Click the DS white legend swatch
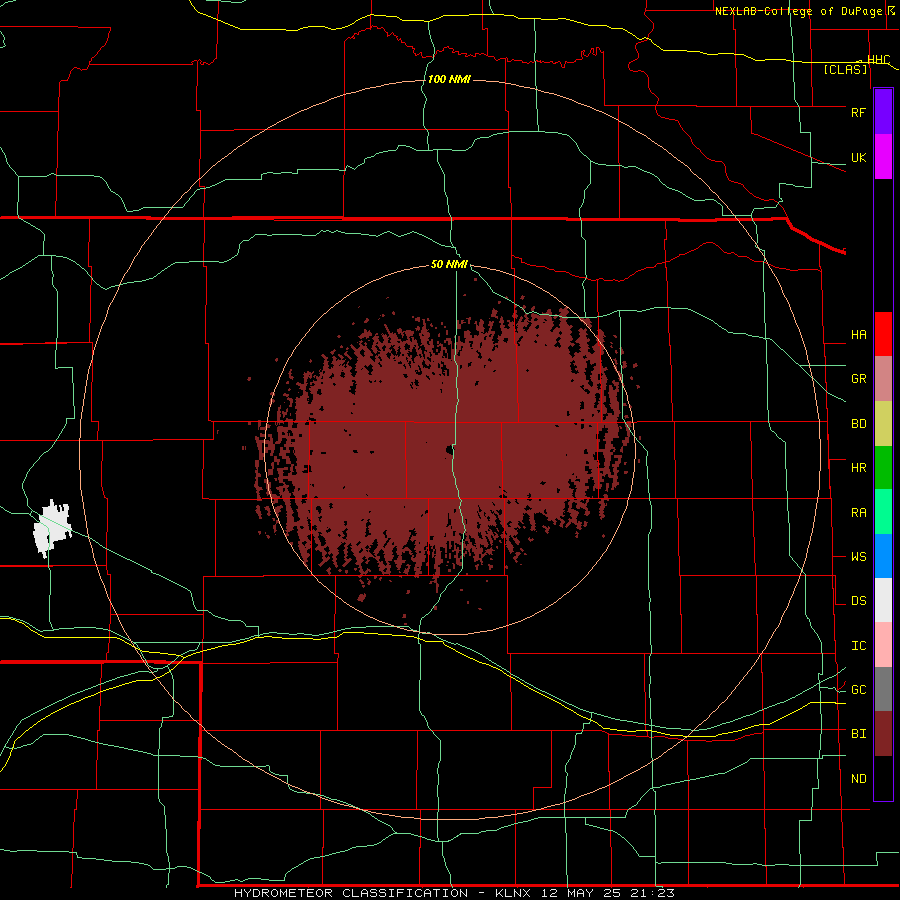This screenshot has height=900, width=900. click(883, 600)
